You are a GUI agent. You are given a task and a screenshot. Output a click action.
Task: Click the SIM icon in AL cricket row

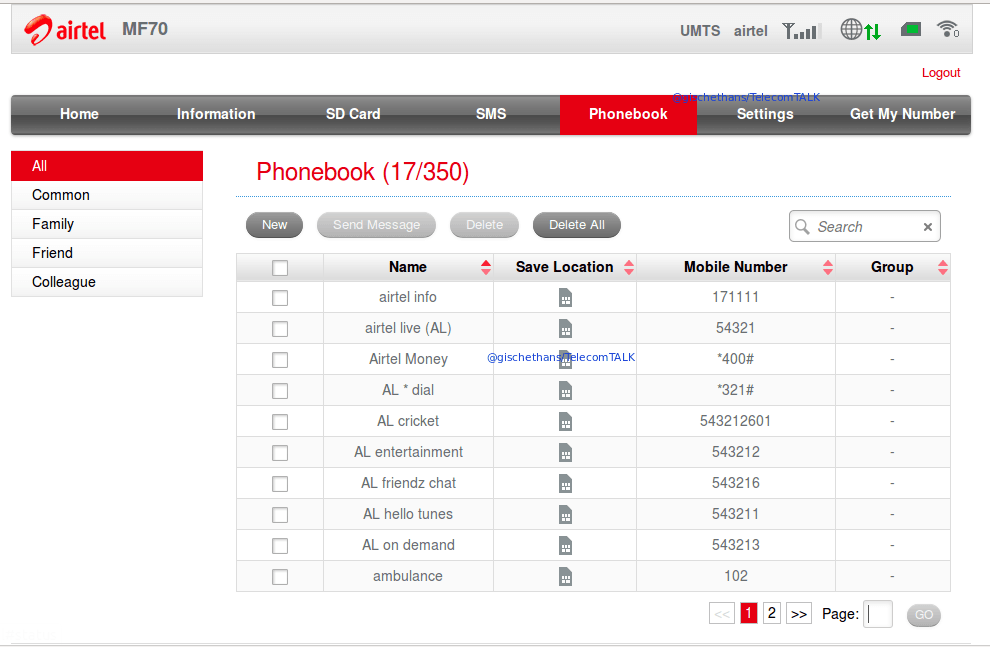pos(565,421)
